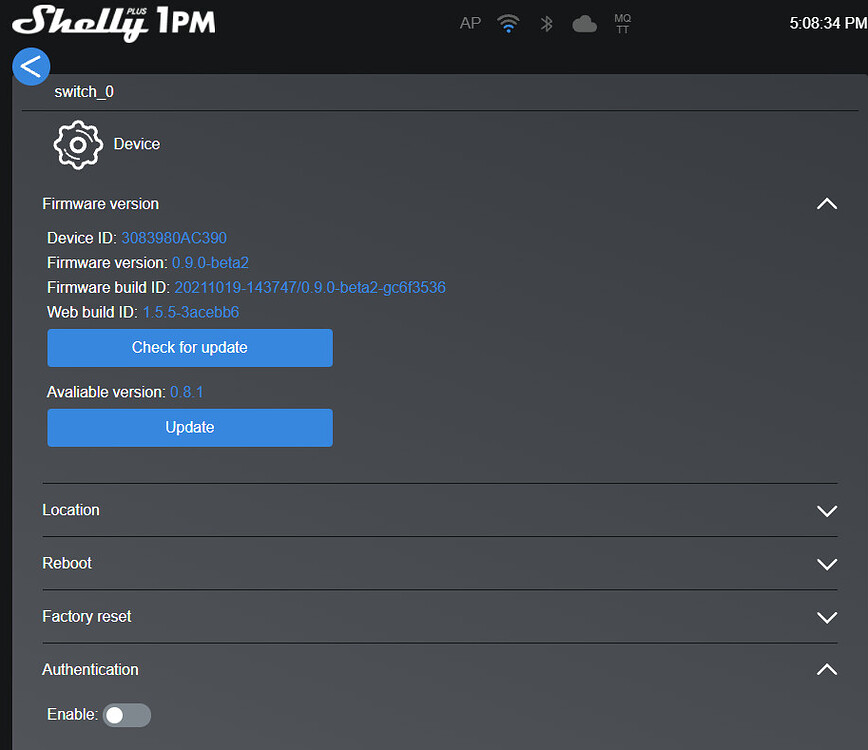Image resolution: width=868 pixels, height=750 pixels.
Task: Click the switch_0 label
Action: point(83,91)
